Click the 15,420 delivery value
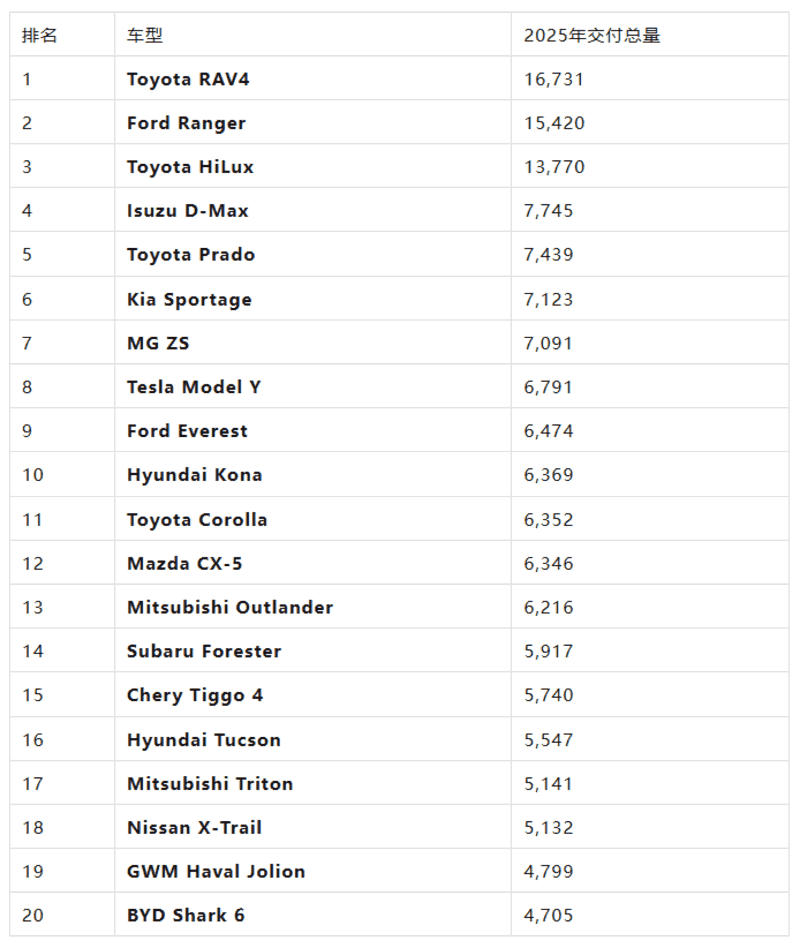The height and width of the screenshot is (948, 800). click(554, 123)
